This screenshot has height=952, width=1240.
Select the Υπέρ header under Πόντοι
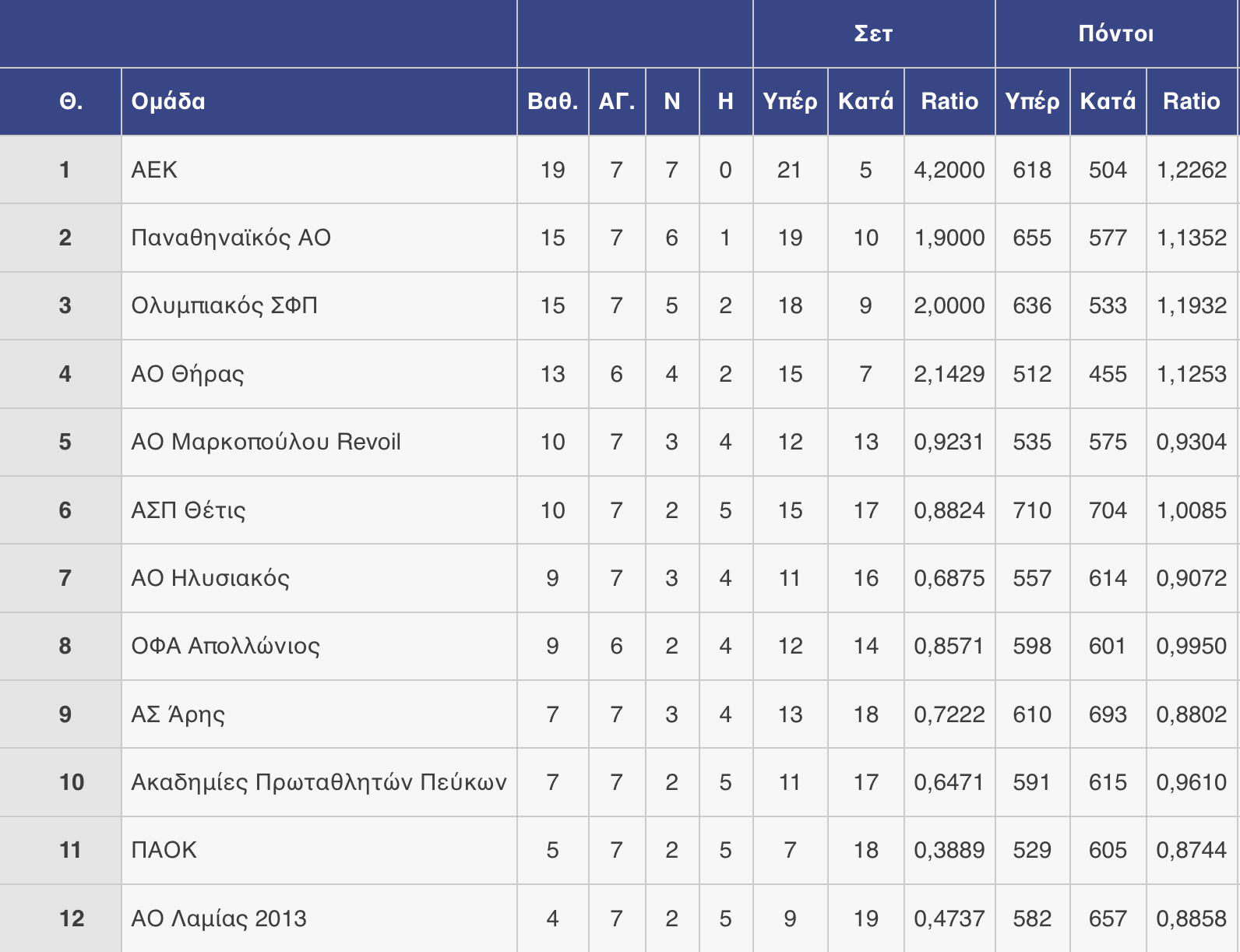(x=1031, y=101)
